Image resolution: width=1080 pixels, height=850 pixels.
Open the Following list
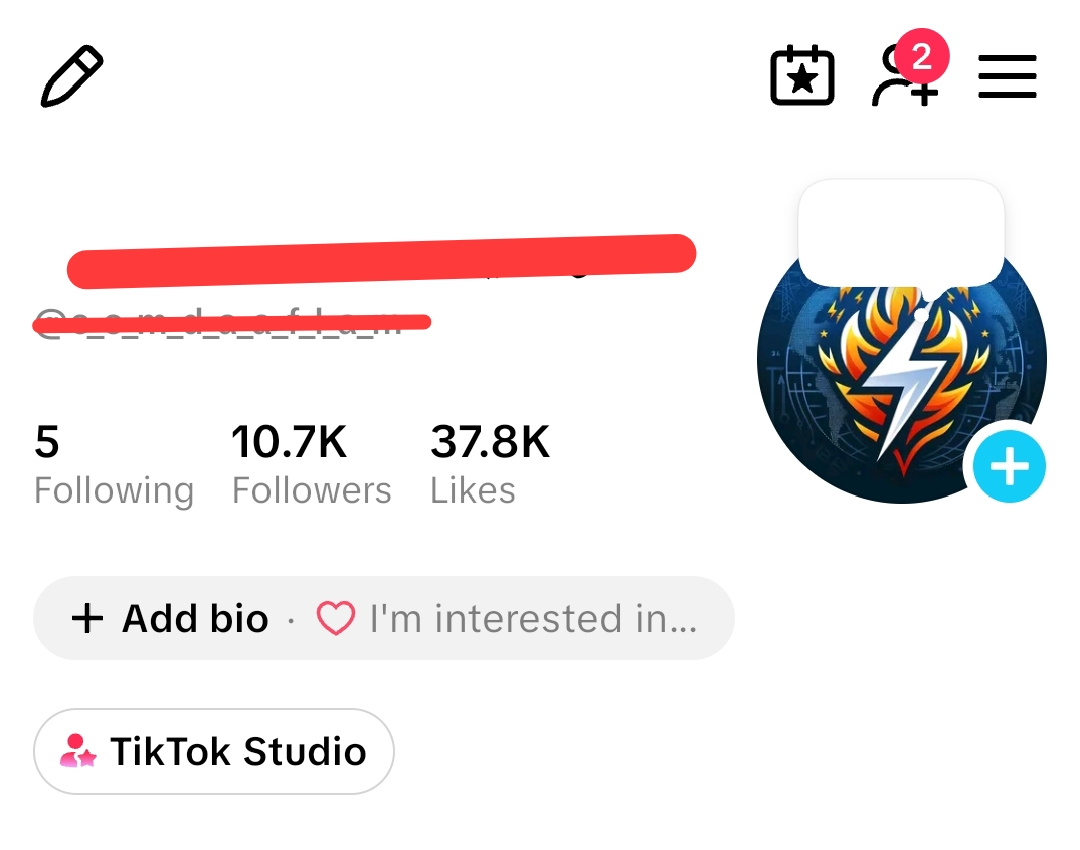(114, 466)
